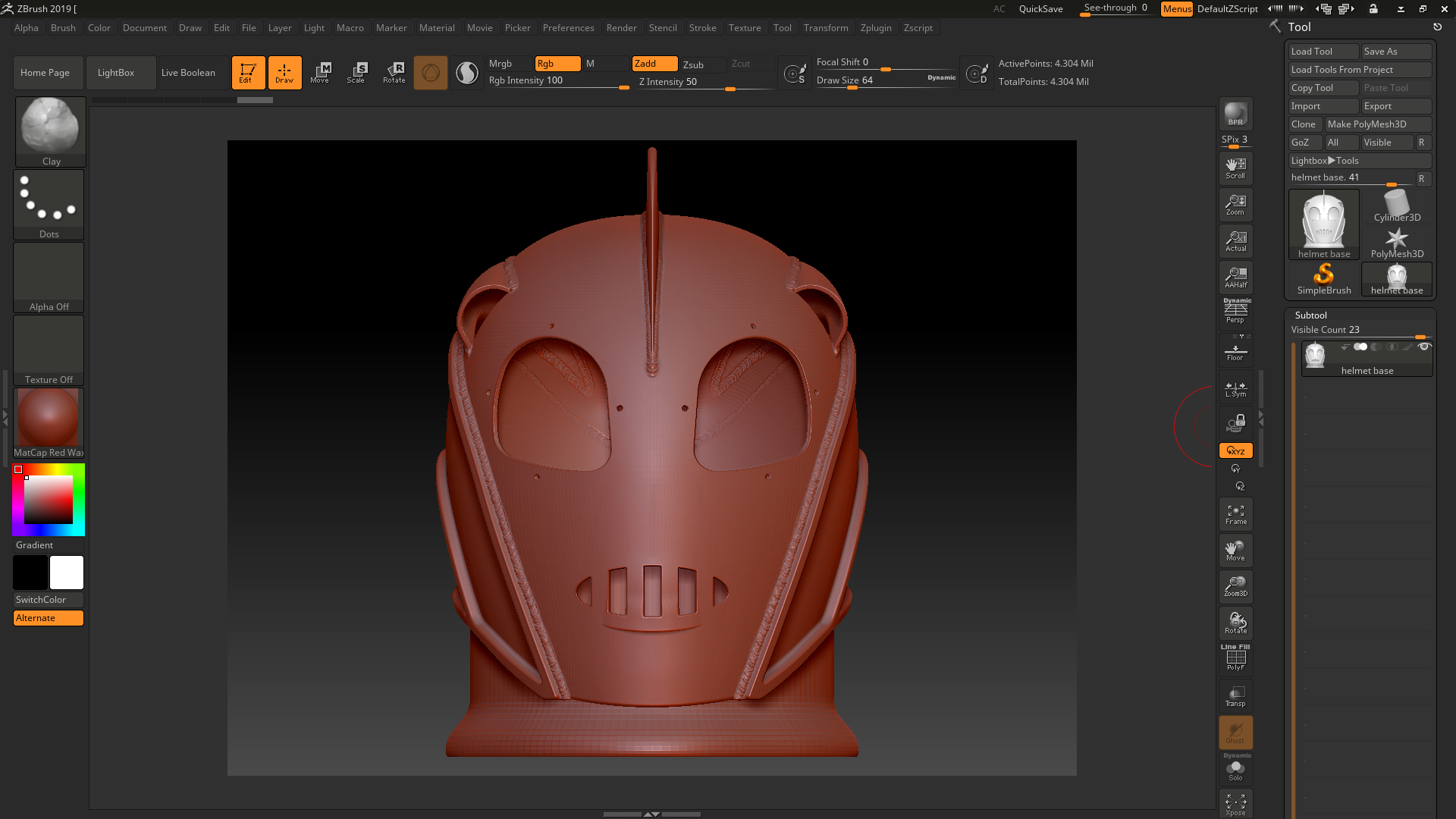Select the Cylinder3D tool
The height and width of the screenshot is (819, 1456).
coord(1397,206)
